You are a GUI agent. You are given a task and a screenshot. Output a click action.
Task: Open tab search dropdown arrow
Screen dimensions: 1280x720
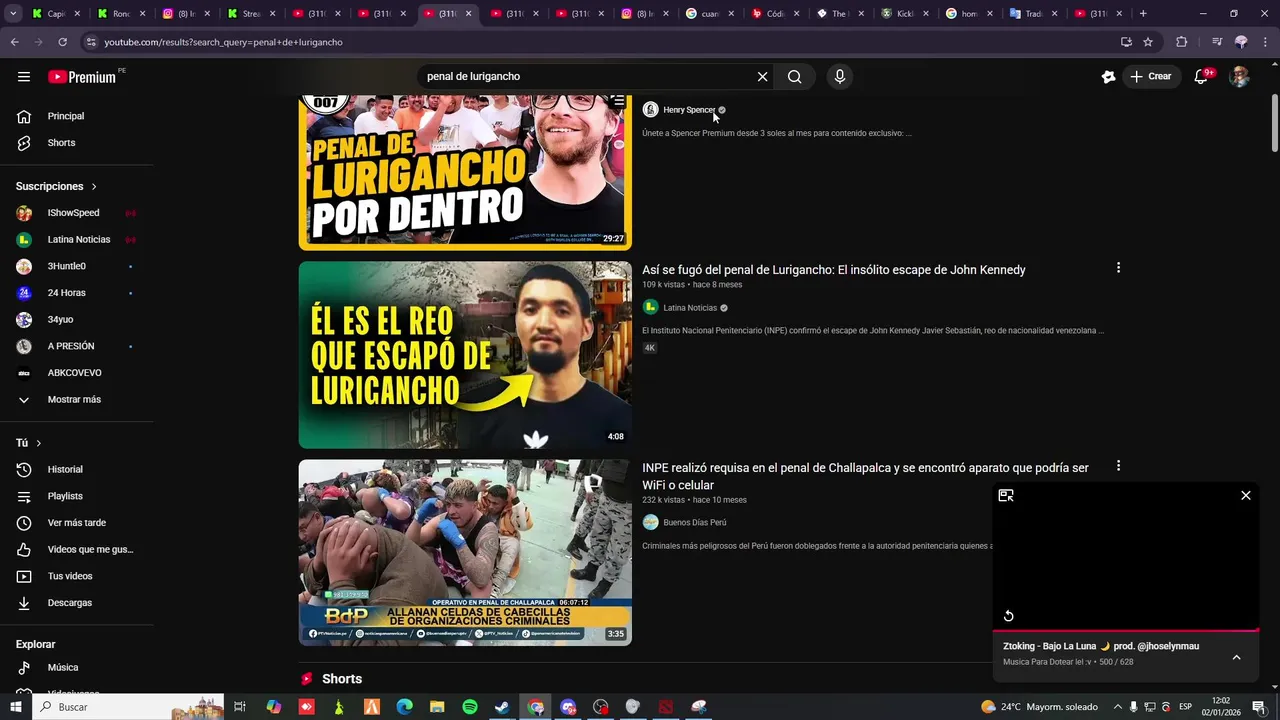tap(13, 14)
